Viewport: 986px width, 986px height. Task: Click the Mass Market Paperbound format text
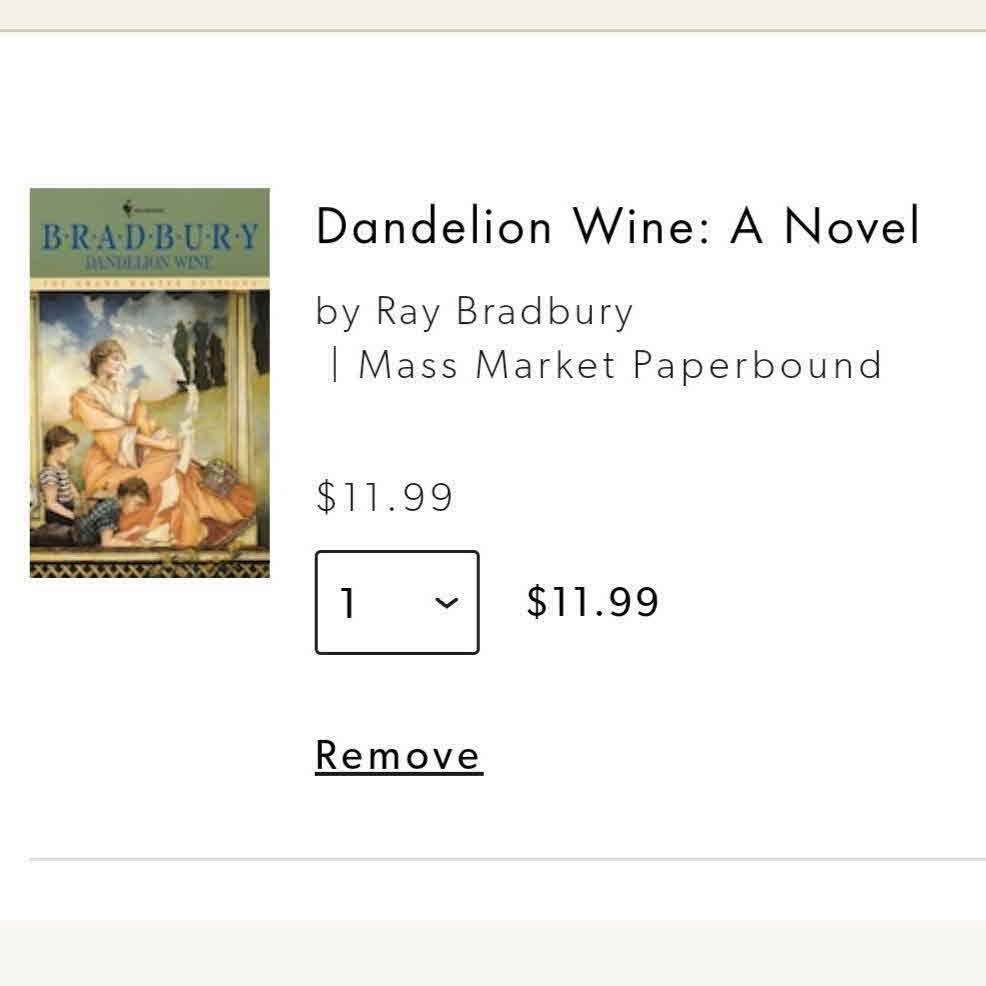[620, 365]
